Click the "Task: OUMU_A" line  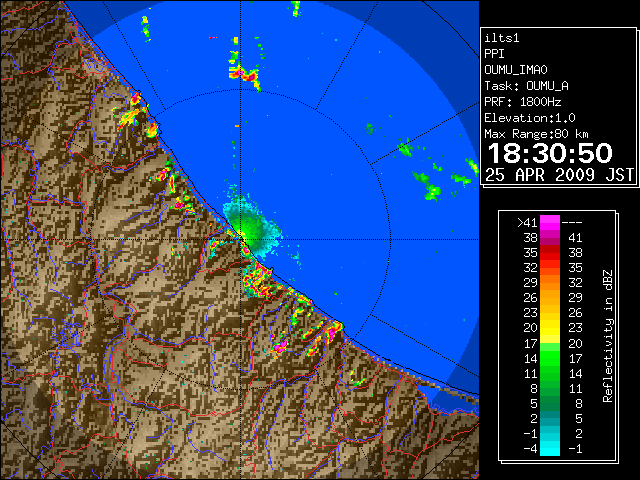point(526,86)
